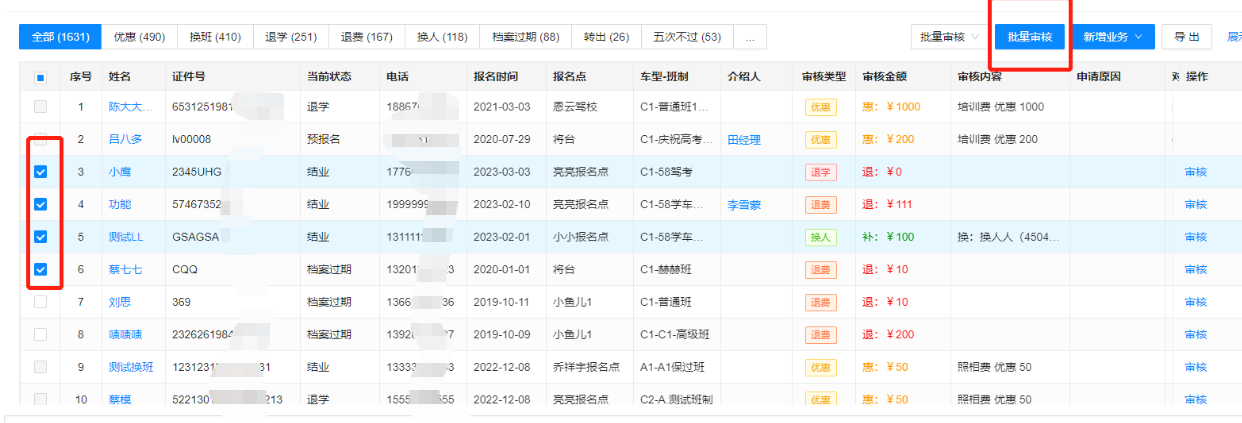This screenshot has height=423, width=1242.
Task: Uncheck the checkbox for row 测试LL
Action: (x=40, y=237)
